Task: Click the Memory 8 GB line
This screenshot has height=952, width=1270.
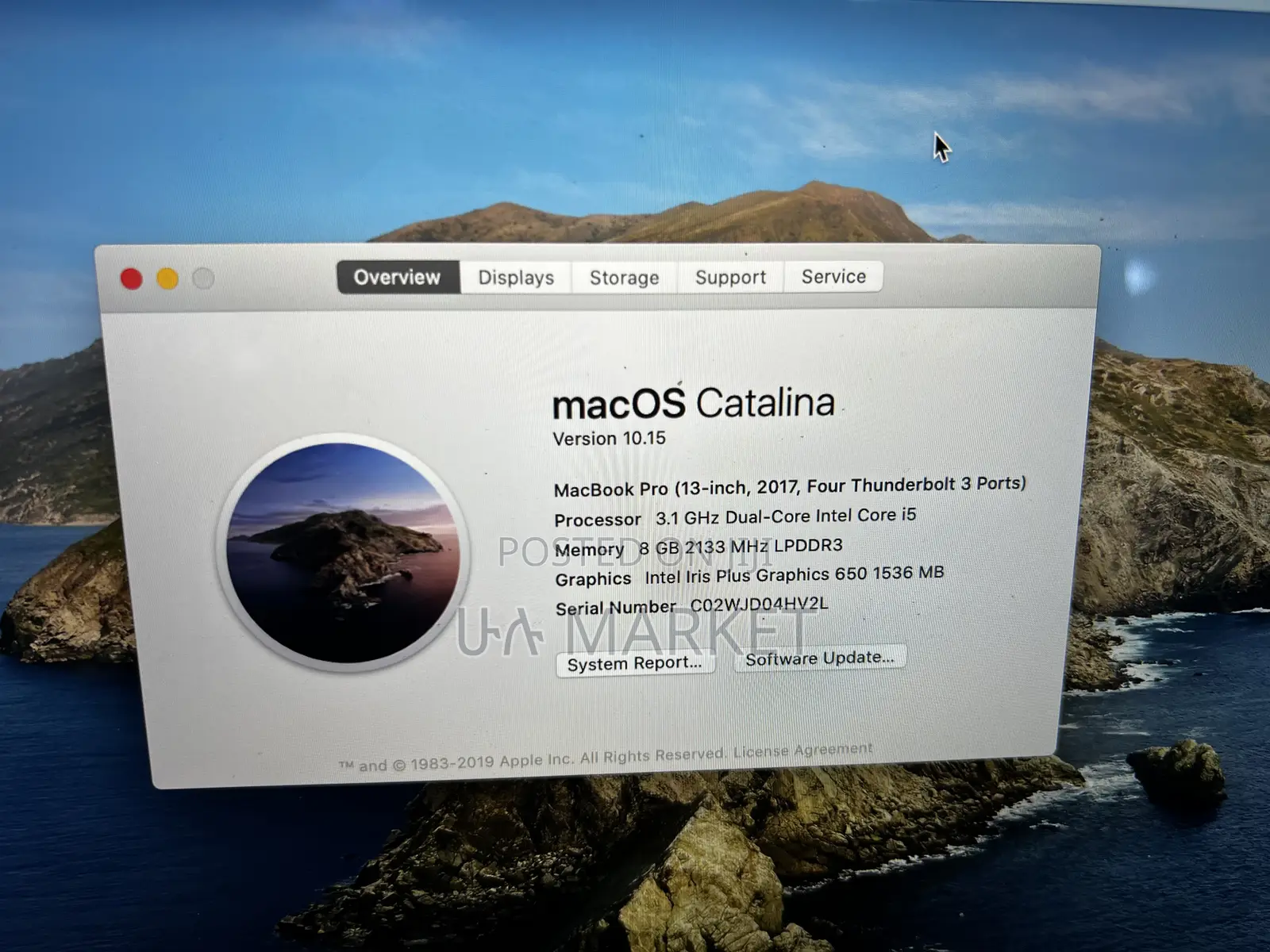Action: click(698, 547)
